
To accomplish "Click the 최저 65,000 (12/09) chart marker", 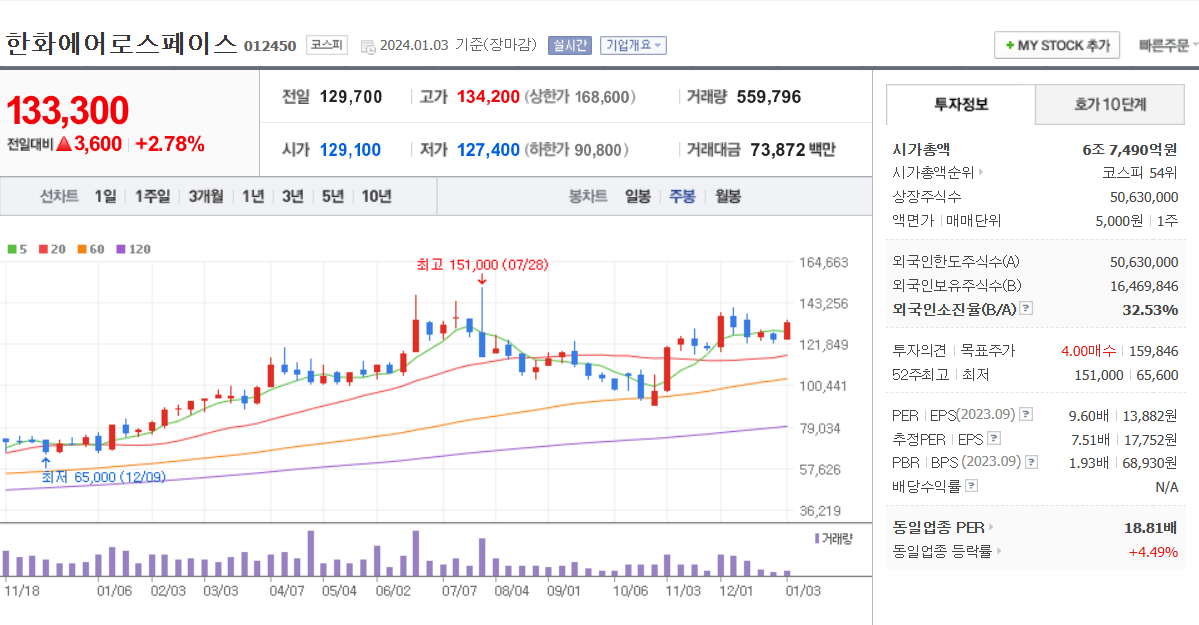I will pyautogui.click(x=103, y=477).
